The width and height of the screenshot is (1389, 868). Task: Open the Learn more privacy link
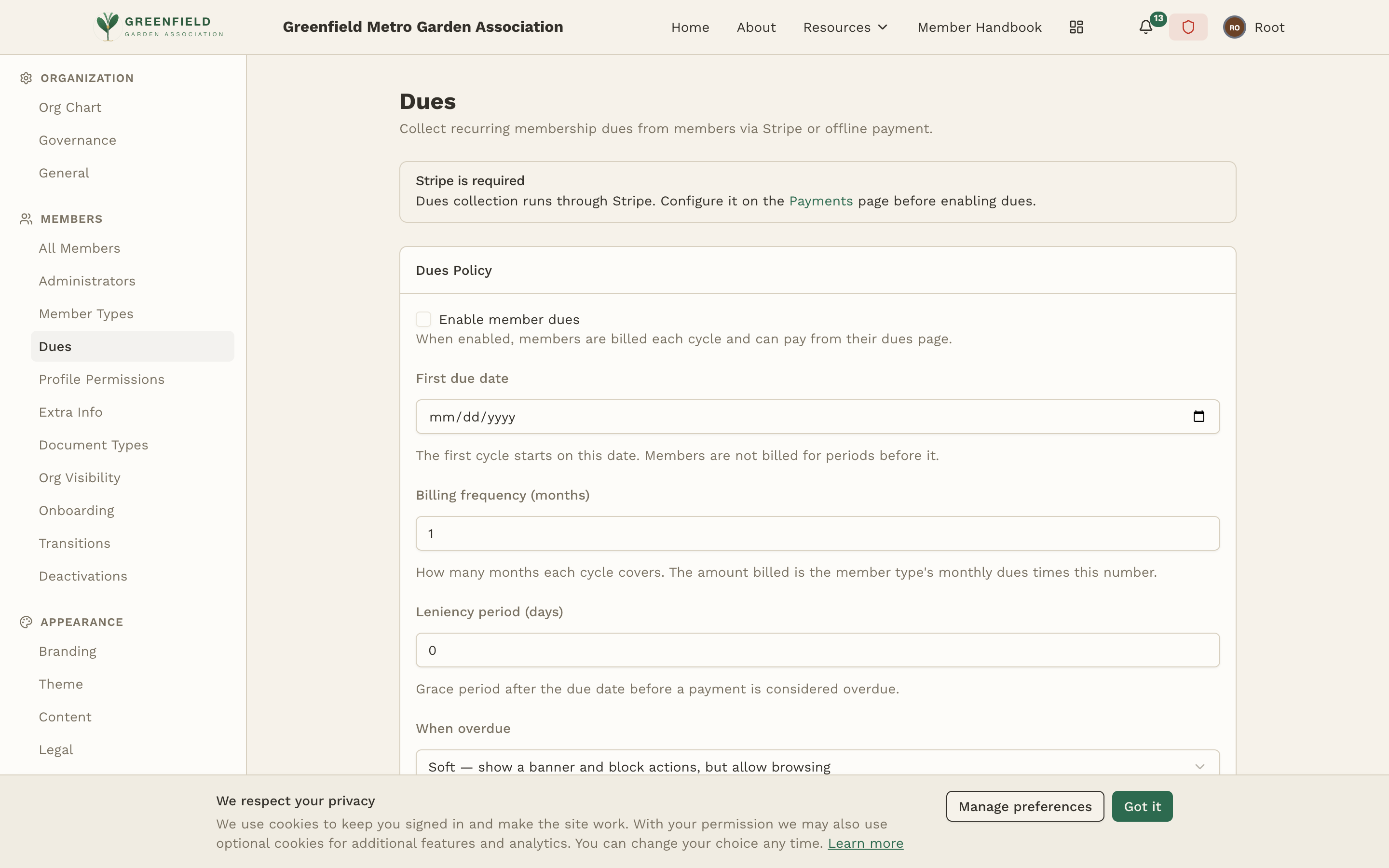point(866,843)
